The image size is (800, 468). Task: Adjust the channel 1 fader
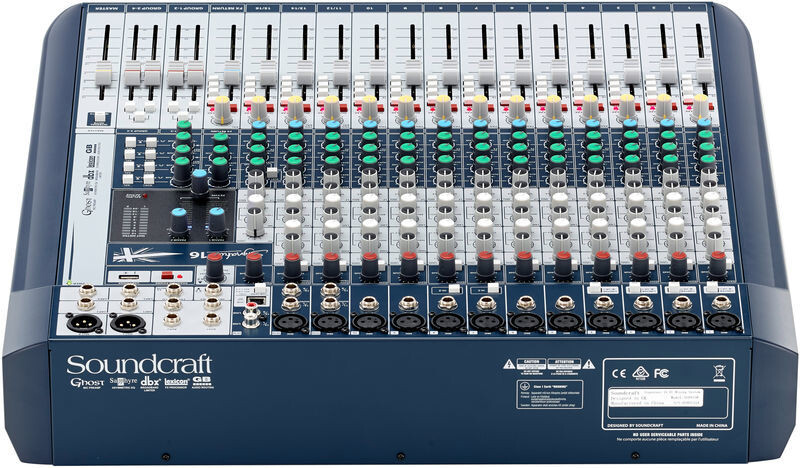point(705,71)
